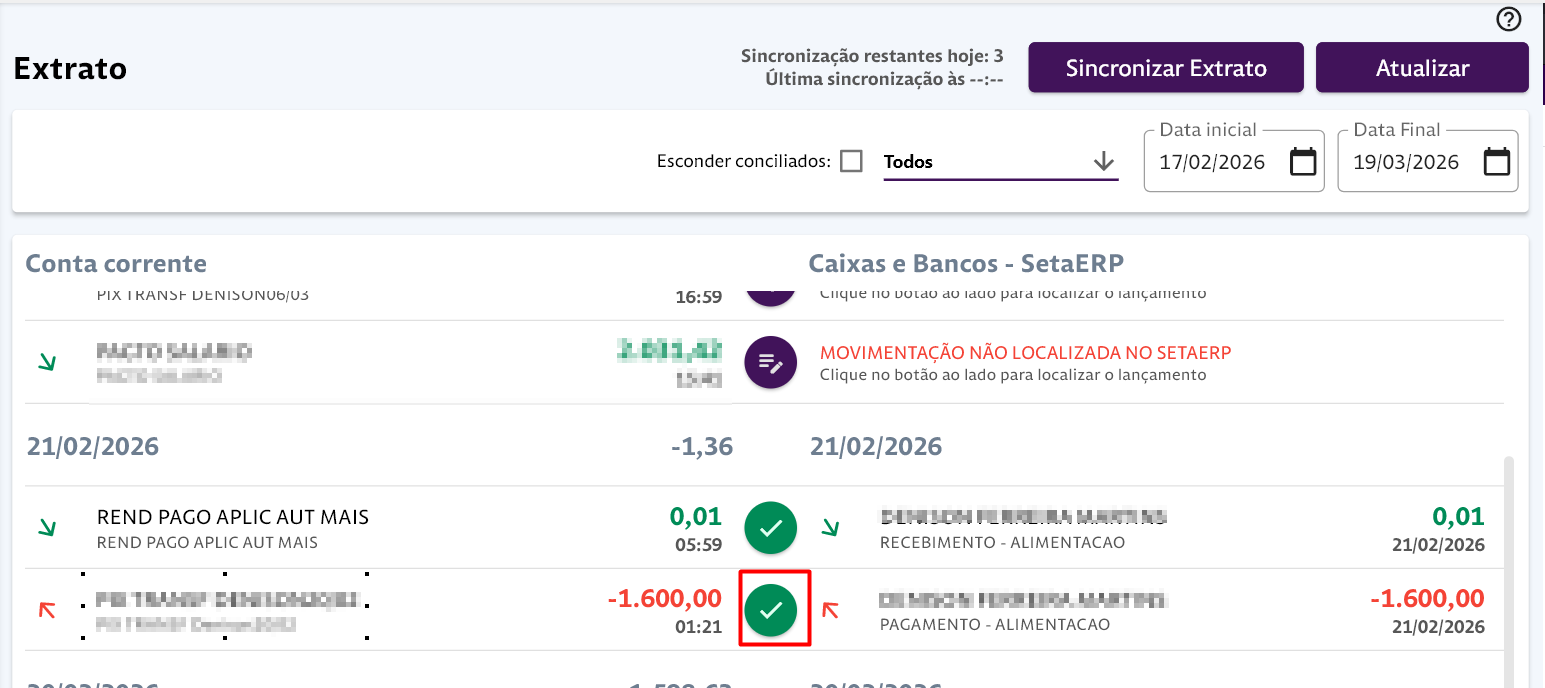Click the Sincronizar Extrato button

point(1166,68)
